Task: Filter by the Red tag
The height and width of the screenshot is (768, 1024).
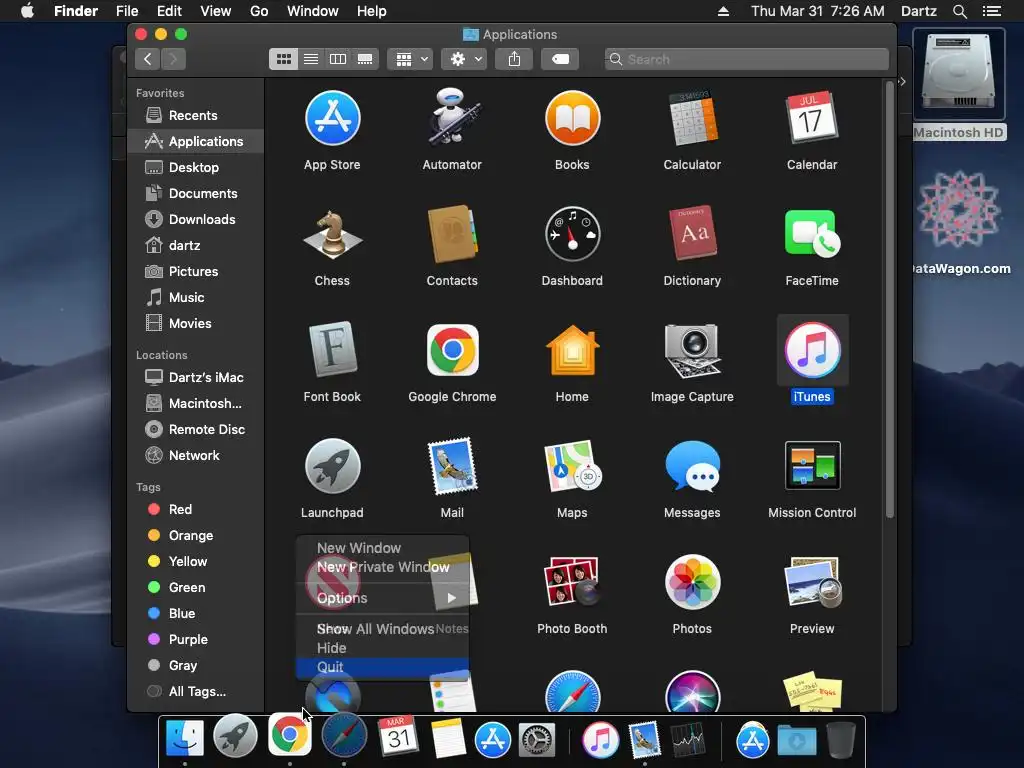Action: tap(196, 509)
